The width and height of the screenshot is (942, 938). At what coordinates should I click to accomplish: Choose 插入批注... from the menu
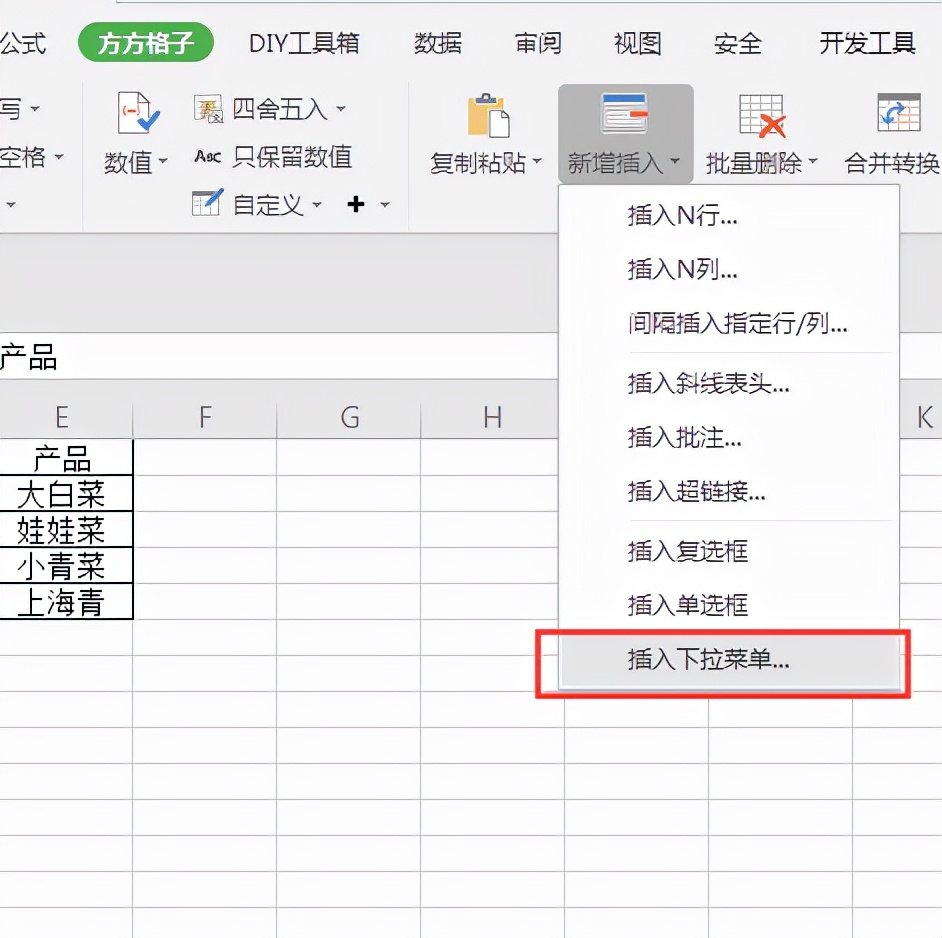(x=729, y=437)
